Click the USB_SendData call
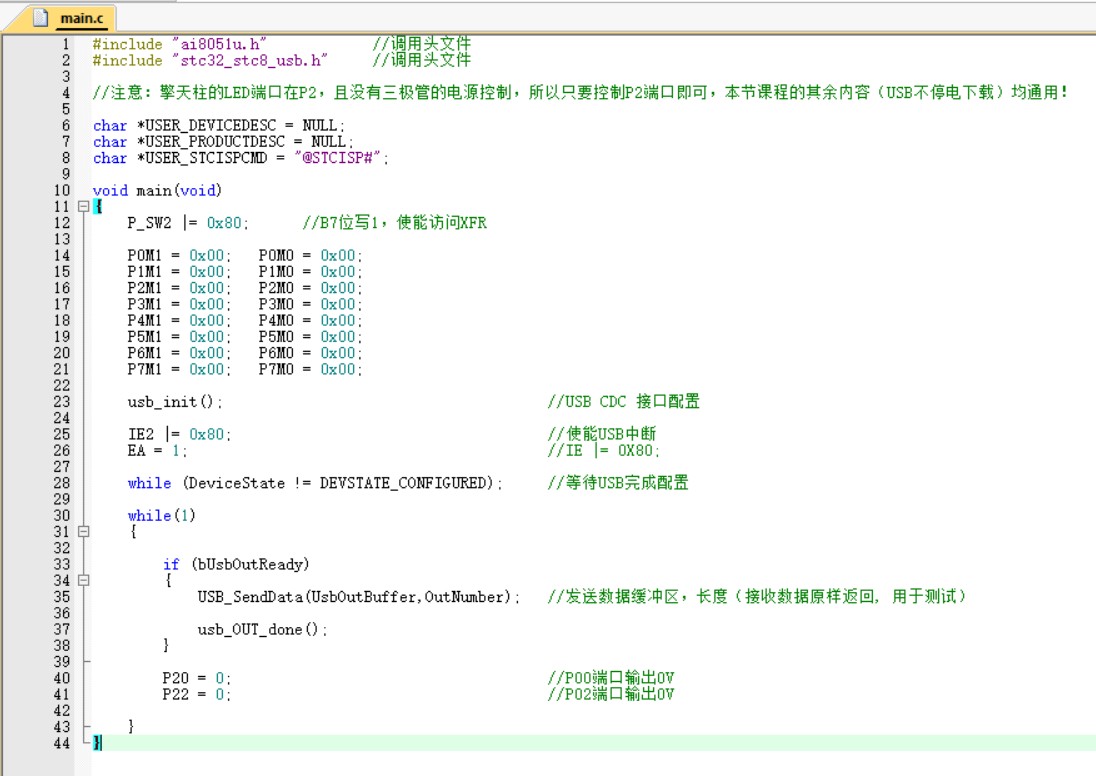 point(359,597)
